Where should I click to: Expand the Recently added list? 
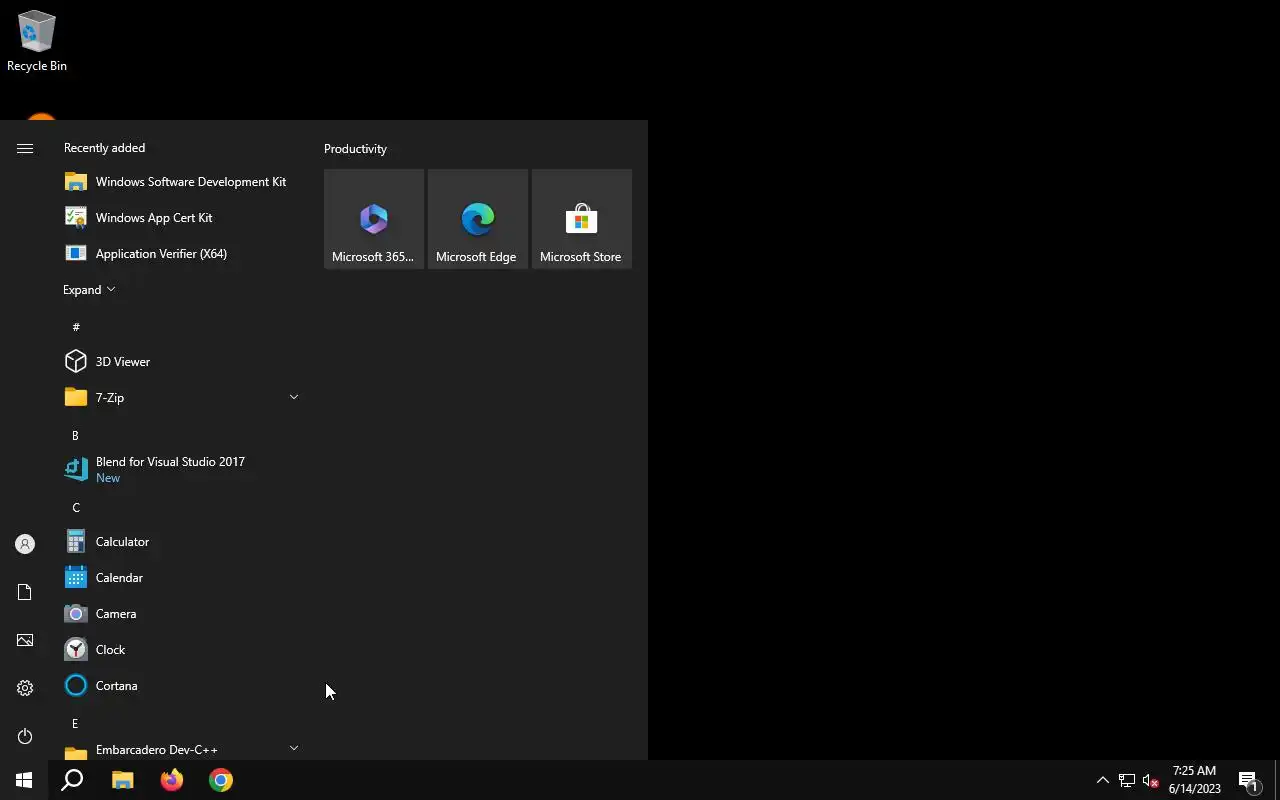click(x=89, y=290)
